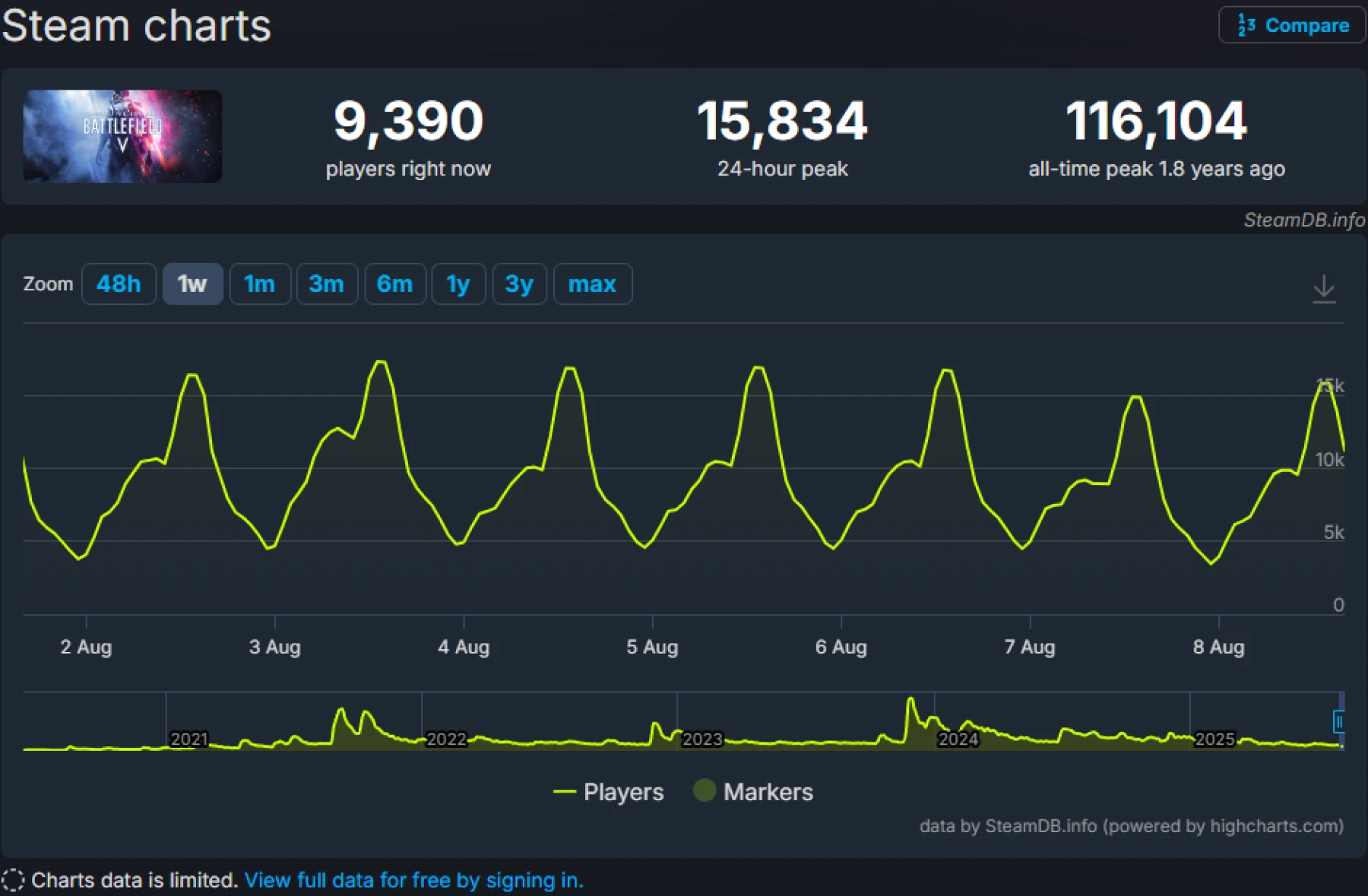Click 2023 in the navigator timeline
1368x896 pixels.
[x=702, y=739]
